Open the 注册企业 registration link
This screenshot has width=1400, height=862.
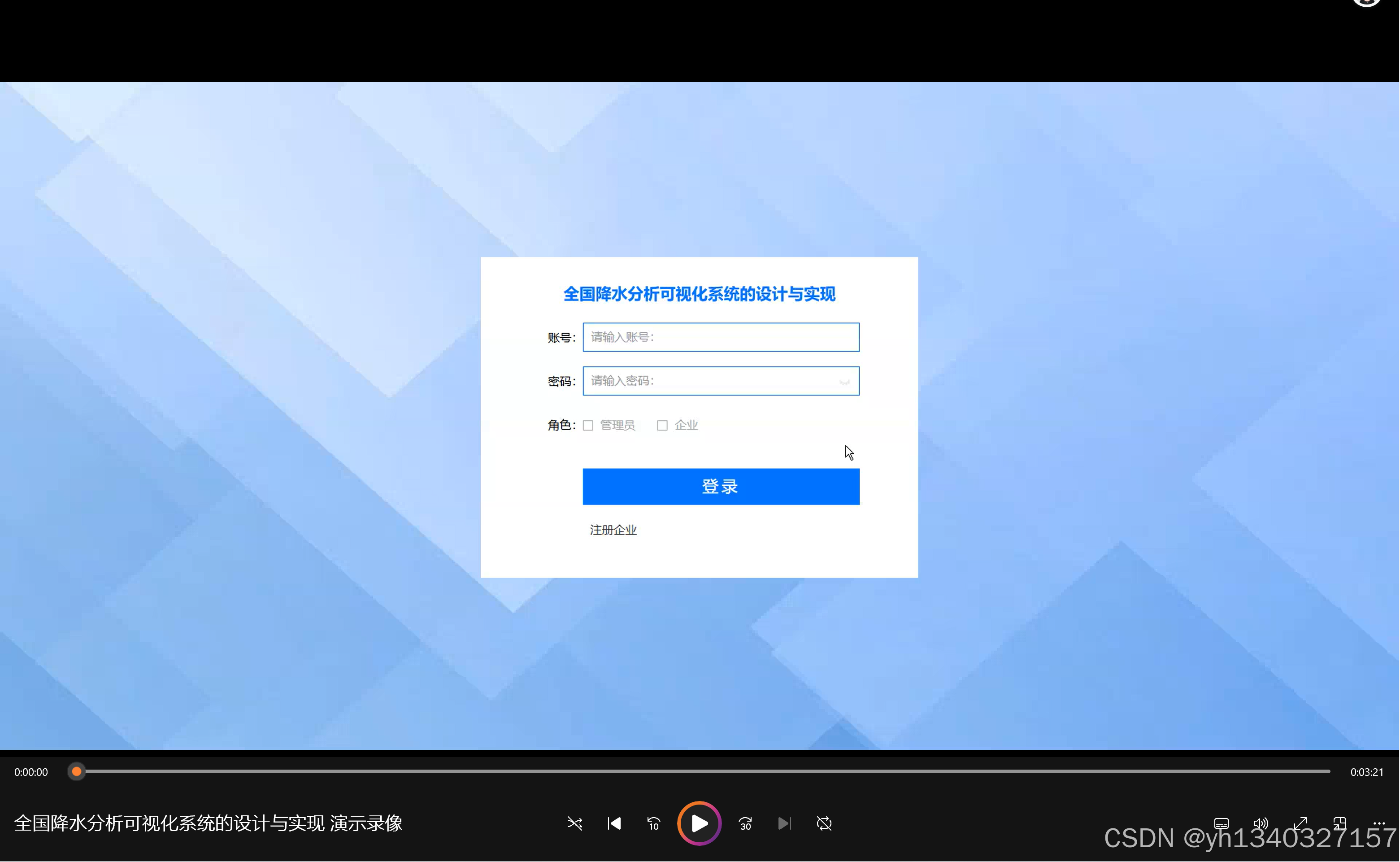tap(613, 530)
